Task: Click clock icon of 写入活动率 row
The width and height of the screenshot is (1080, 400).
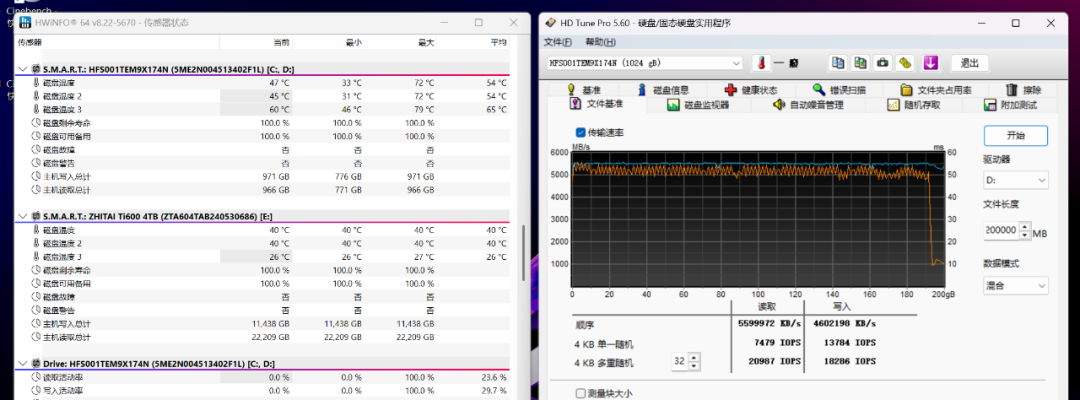Action: click(37, 390)
